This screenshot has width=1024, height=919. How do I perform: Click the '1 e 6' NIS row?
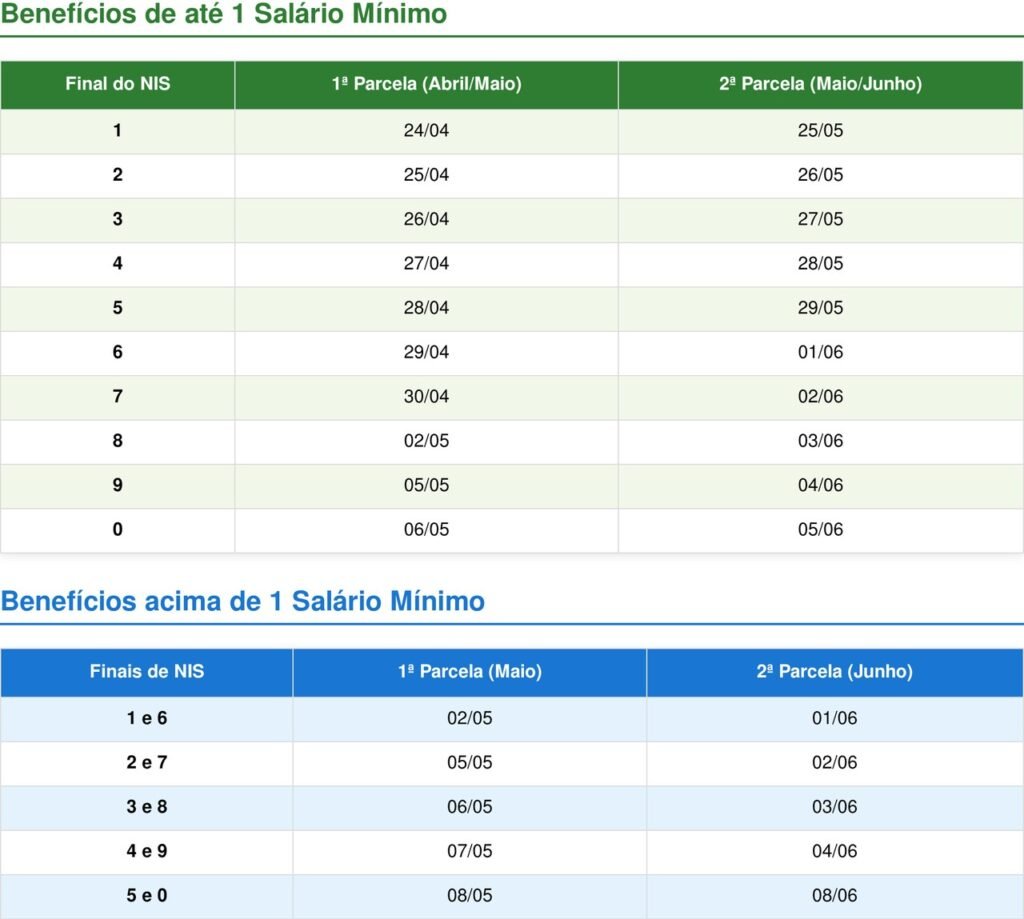click(x=146, y=717)
